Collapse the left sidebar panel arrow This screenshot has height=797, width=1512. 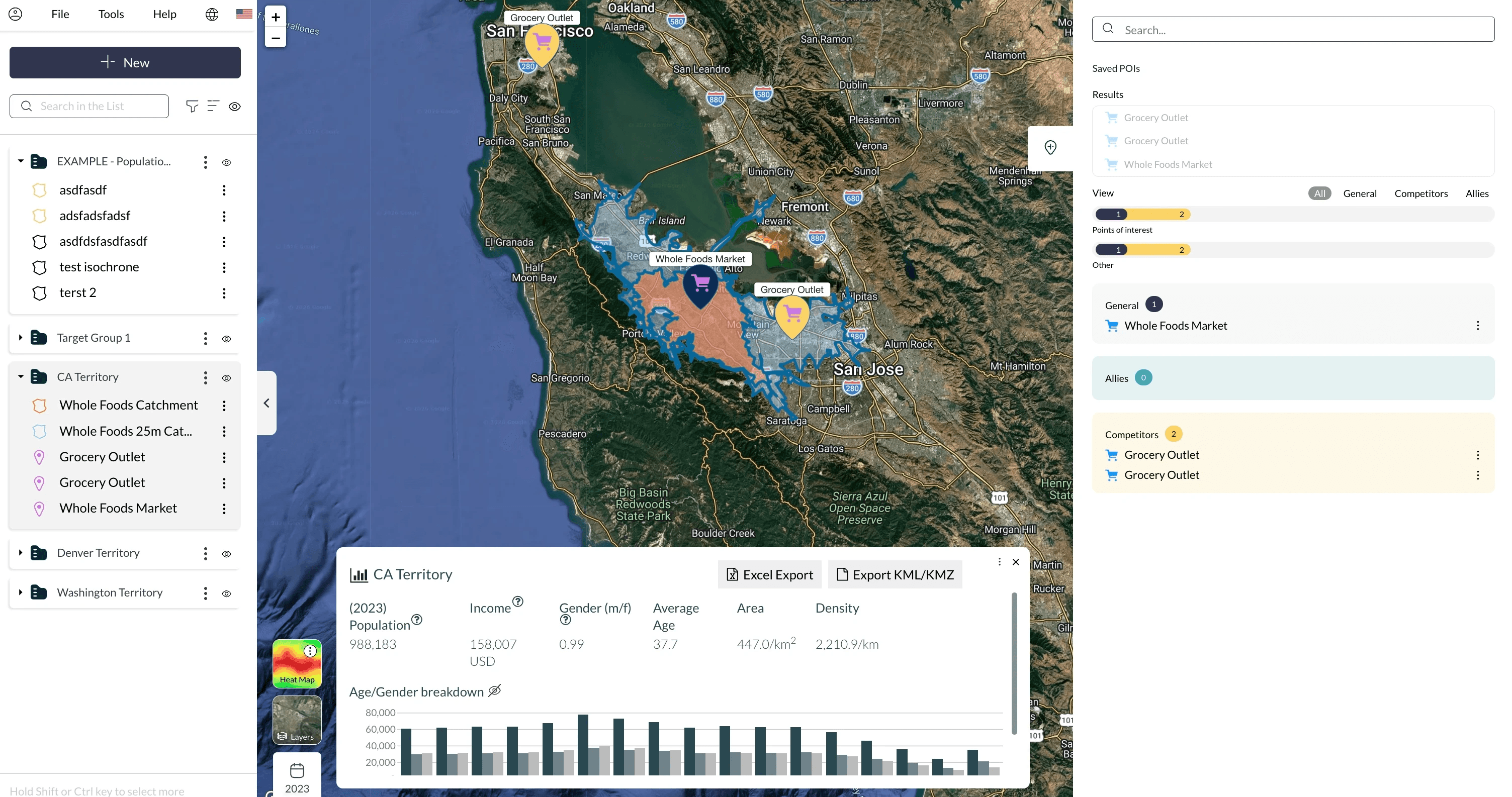pos(266,403)
